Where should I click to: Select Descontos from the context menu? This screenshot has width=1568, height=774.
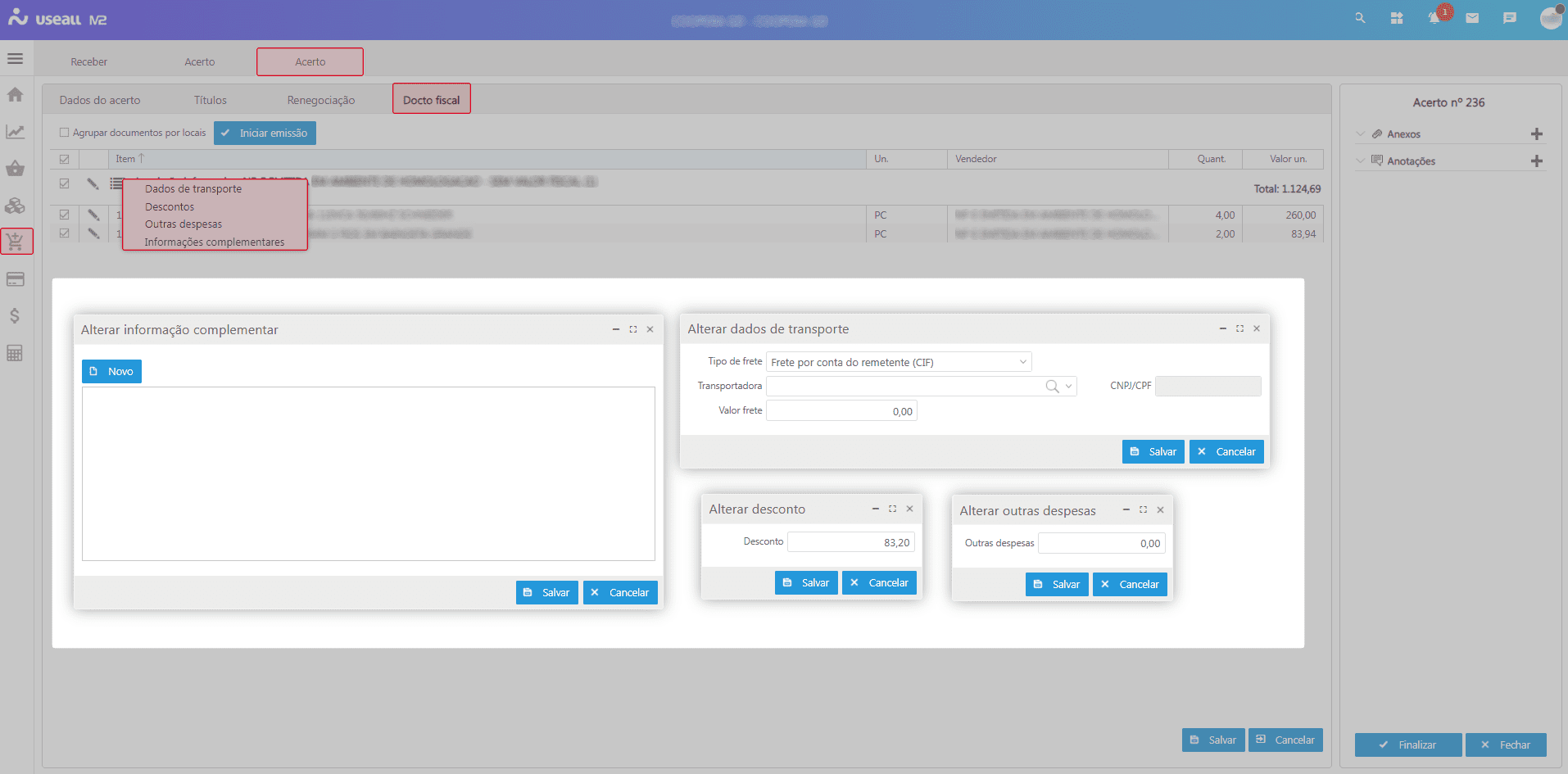169,206
